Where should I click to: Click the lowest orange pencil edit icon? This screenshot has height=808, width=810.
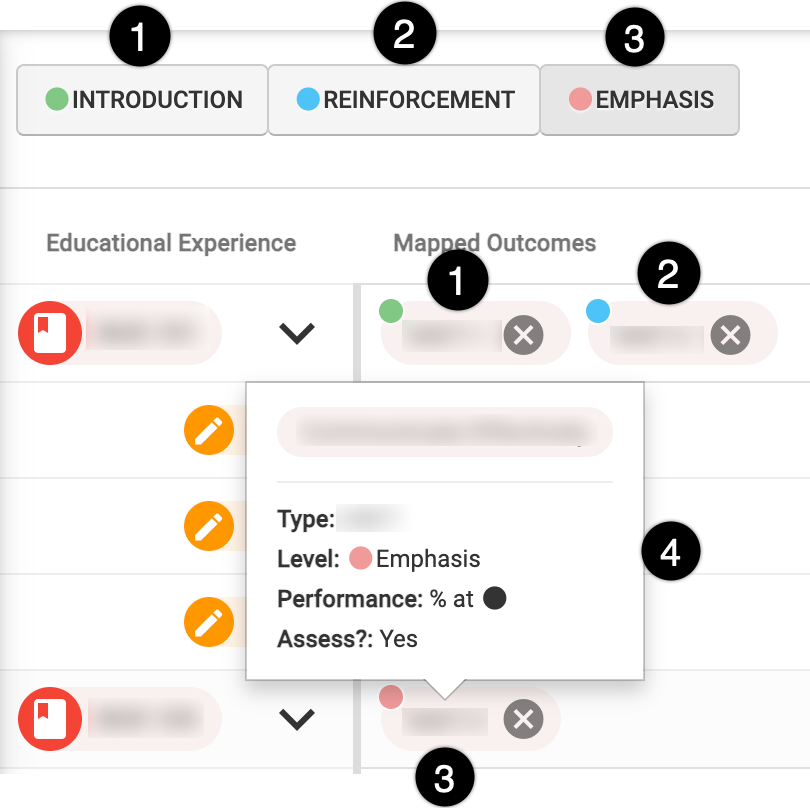point(209,623)
